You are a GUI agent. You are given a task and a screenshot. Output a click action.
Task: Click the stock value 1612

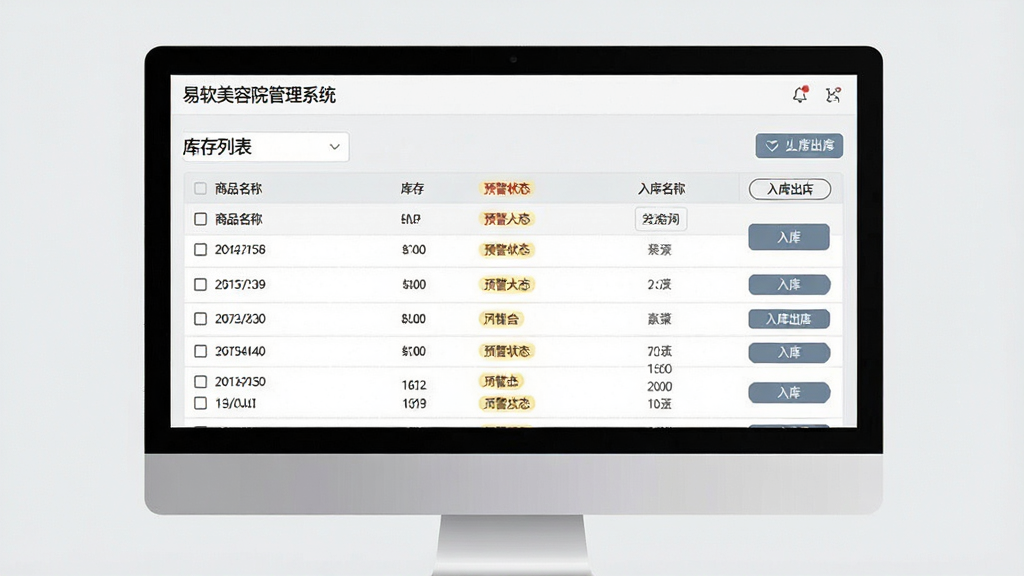pyautogui.click(x=414, y=385)
